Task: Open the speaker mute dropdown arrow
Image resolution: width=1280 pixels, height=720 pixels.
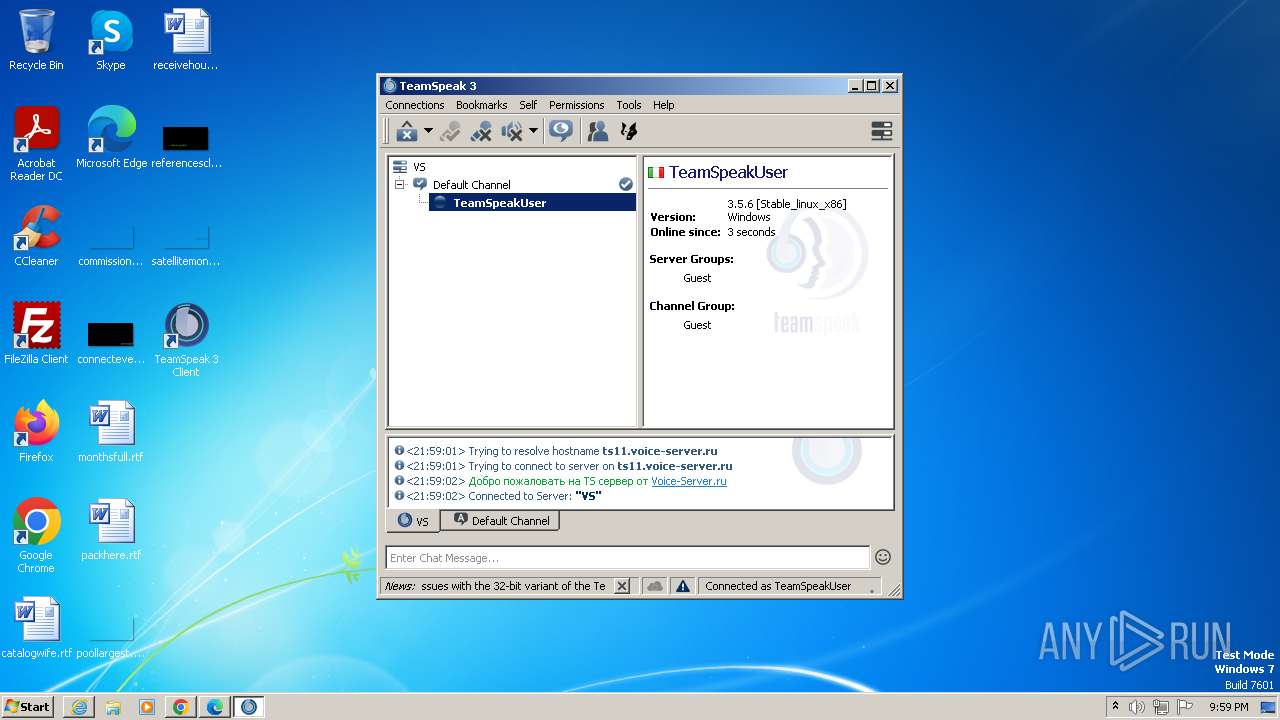Action: [x=533, y=131]
